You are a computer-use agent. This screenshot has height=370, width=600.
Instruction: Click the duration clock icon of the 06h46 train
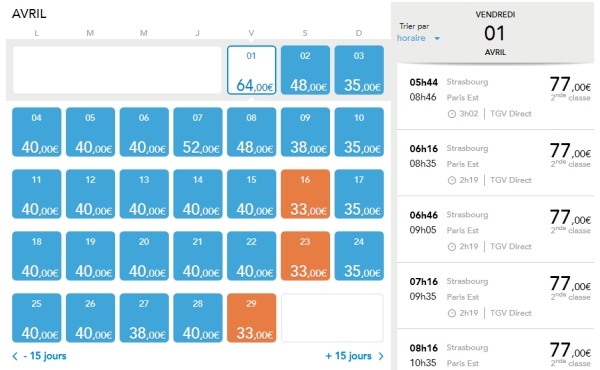click(452, 247)
